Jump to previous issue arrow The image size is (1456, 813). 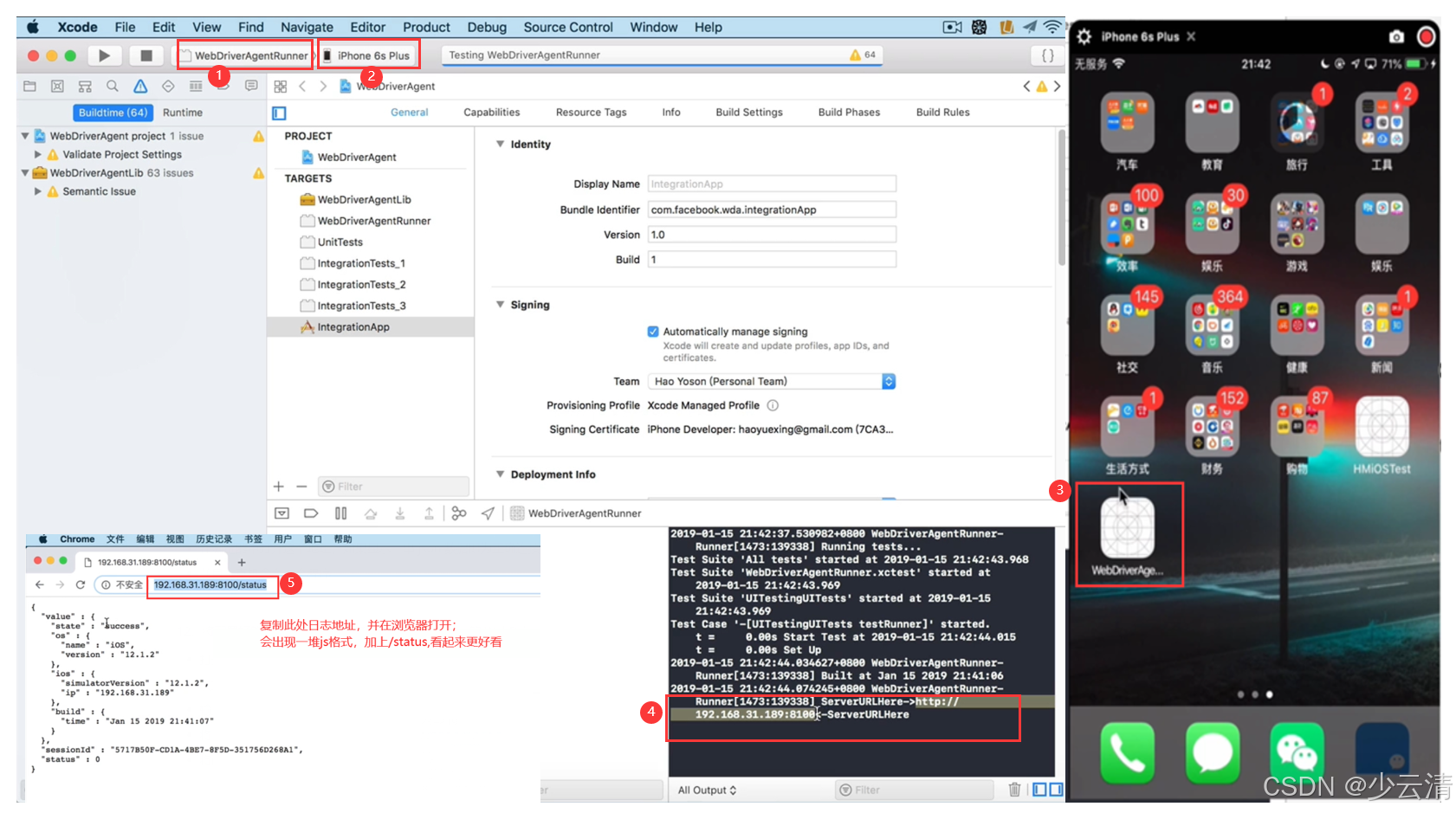pyautogui.click(x=1026, y=87)
